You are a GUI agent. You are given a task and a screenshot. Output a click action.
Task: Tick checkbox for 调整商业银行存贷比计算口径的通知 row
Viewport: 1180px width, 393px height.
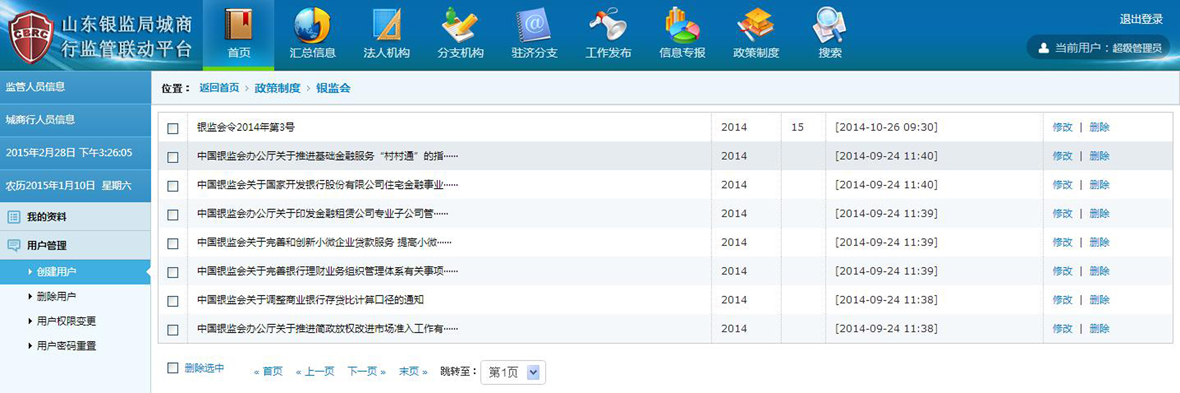173,300
